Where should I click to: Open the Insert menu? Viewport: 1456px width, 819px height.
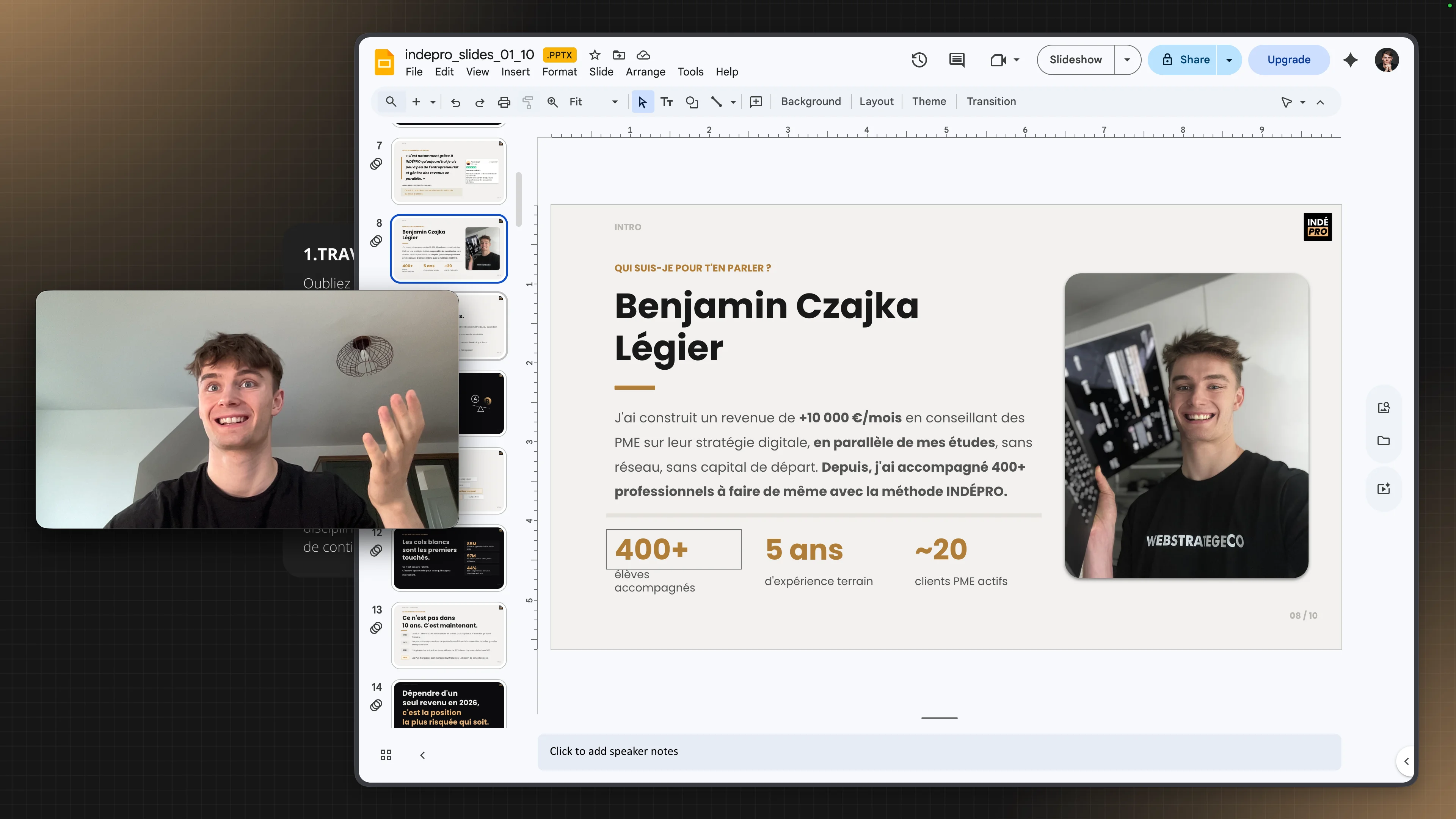[x=516, y=72]
